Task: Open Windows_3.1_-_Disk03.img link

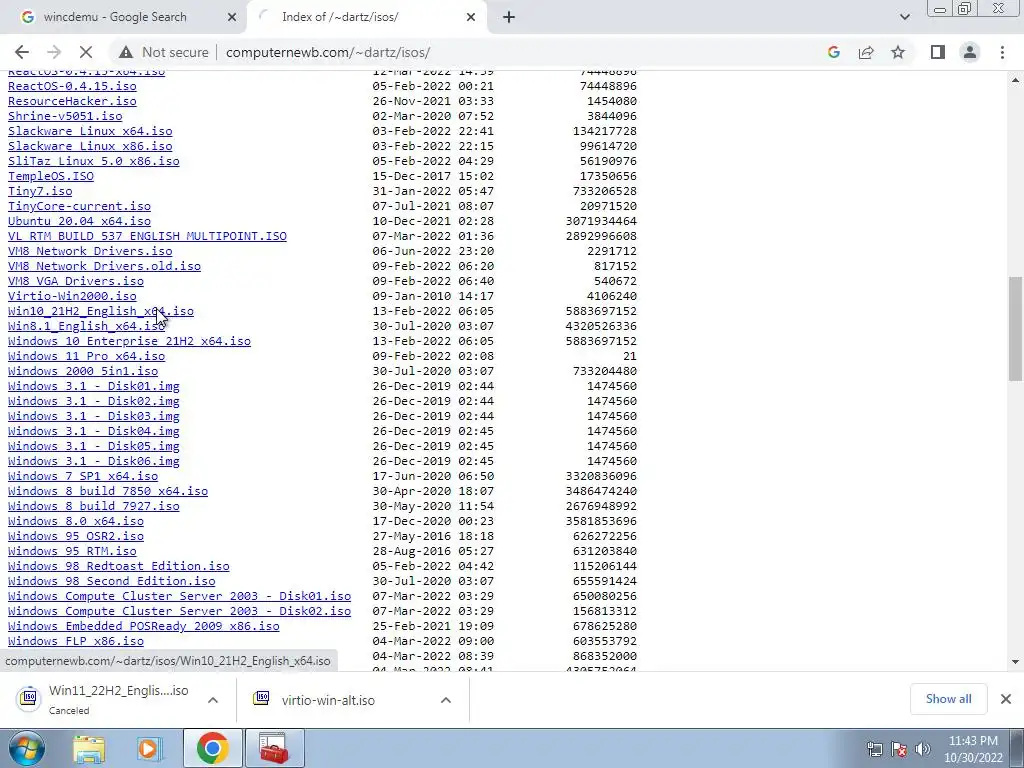Action: point(94,417)
